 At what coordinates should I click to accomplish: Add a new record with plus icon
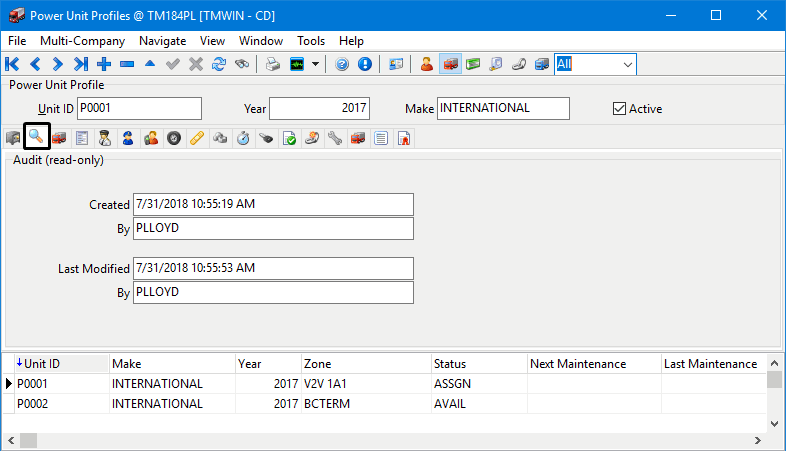coord(103,64)
